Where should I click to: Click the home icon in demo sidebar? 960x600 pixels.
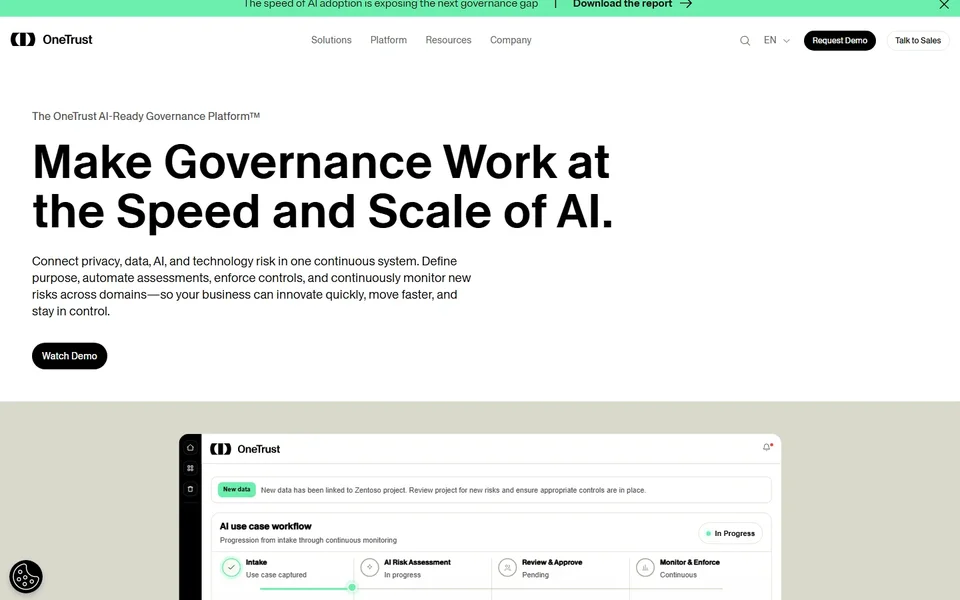click(x=190, y=448)
